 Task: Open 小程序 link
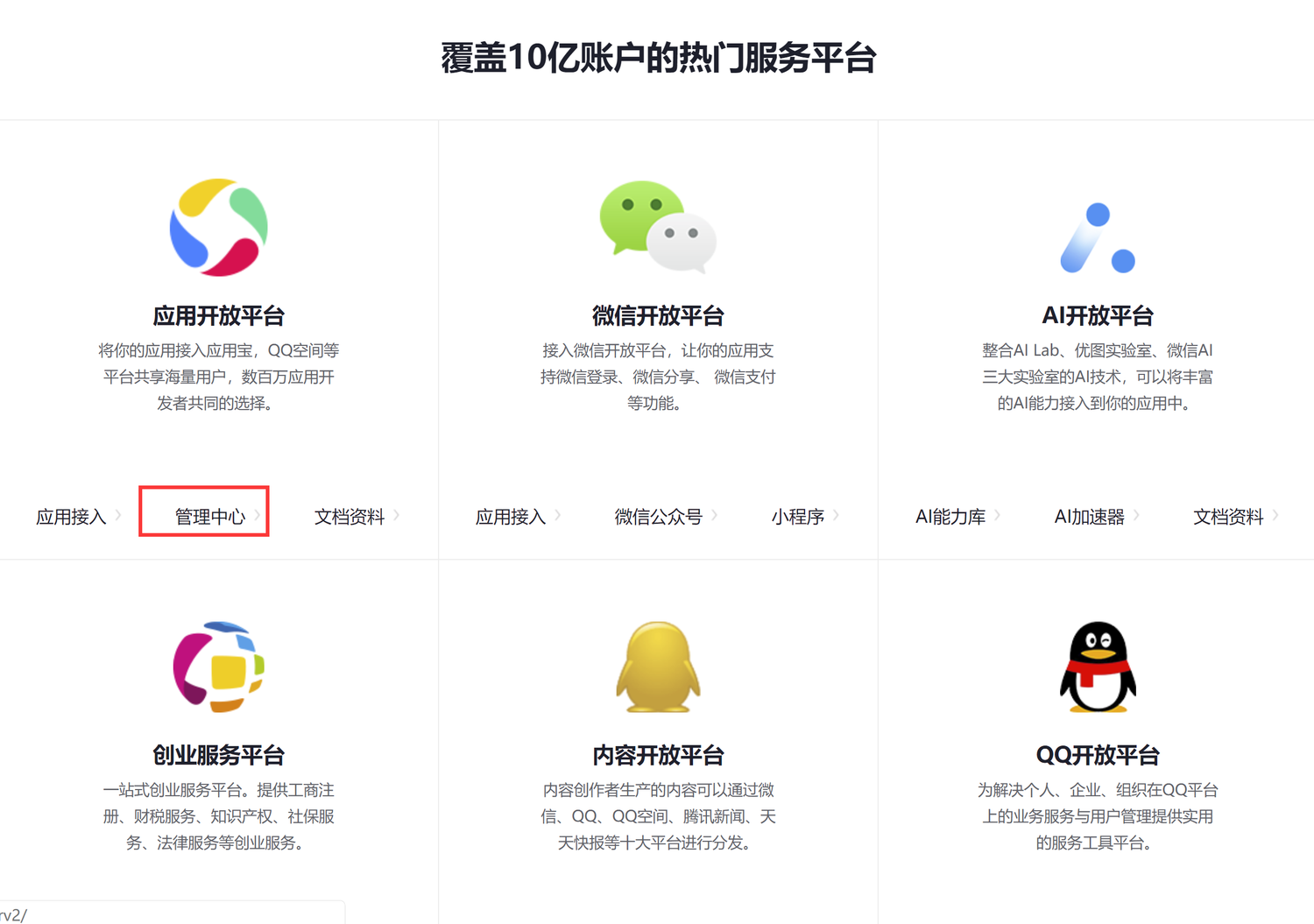pos(798,517)
